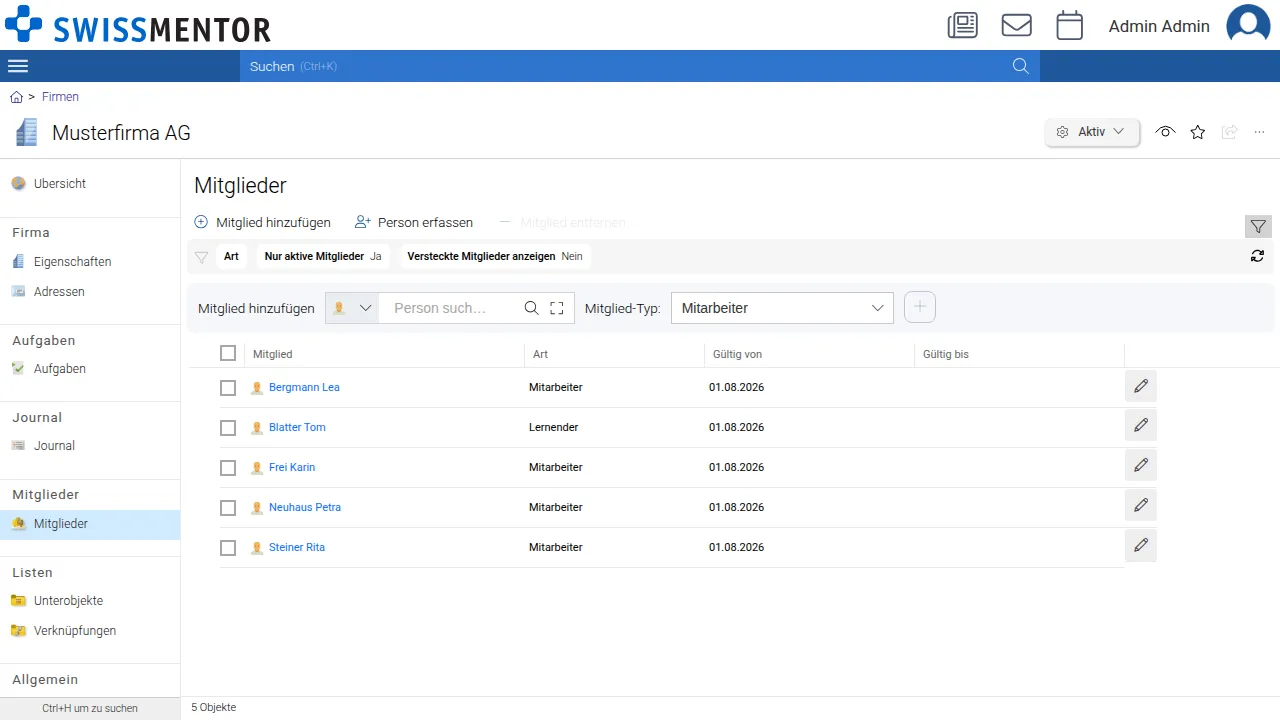Viewport: 1280px width, 720px height.
Task: Refresh the members list
Action: 1257,256
